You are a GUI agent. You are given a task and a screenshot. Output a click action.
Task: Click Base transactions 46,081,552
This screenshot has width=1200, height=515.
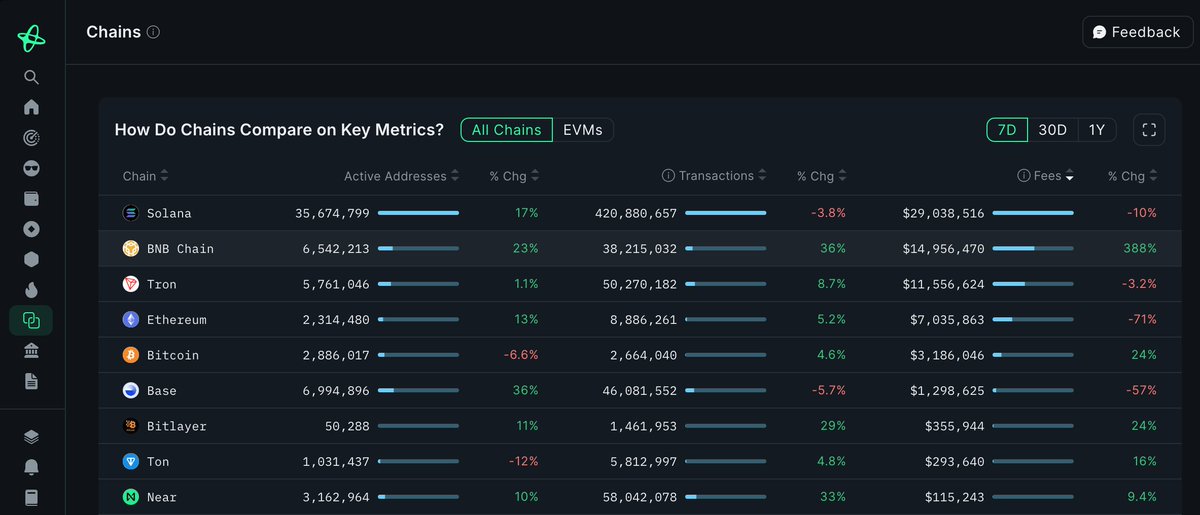[639, 391]
